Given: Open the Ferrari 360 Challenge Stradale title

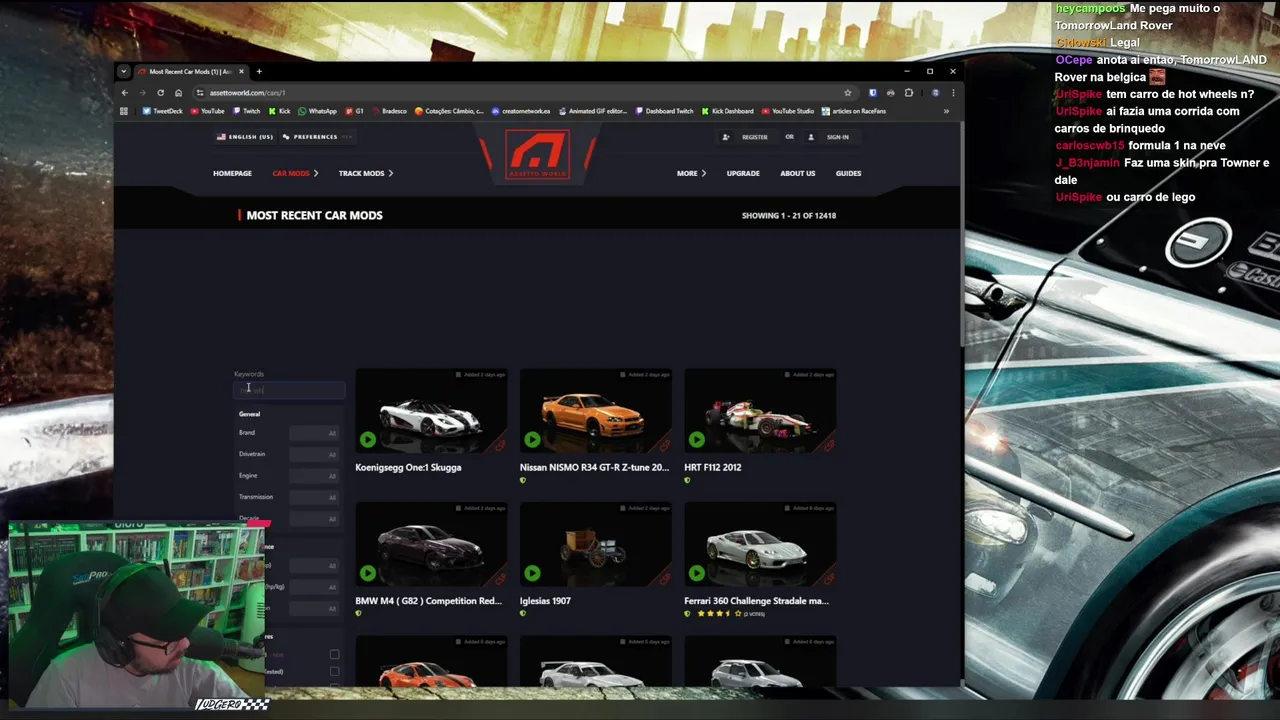Looking at the screenshot, I should (x=756, y=601).
